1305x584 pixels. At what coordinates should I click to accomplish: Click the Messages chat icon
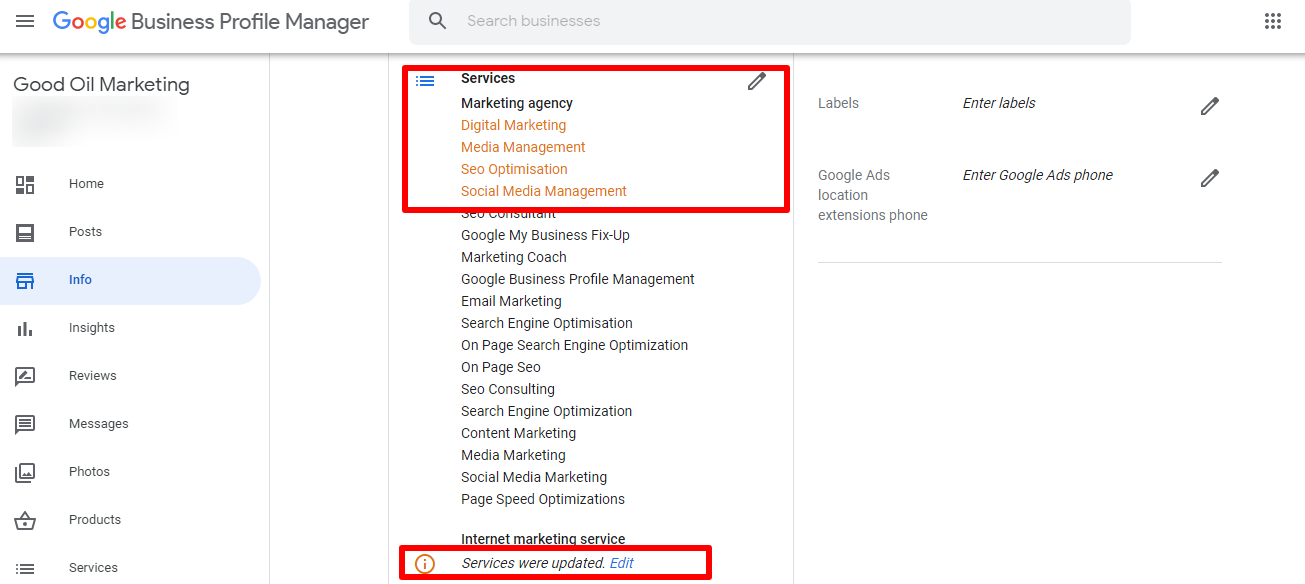click(x=25, y=424)
